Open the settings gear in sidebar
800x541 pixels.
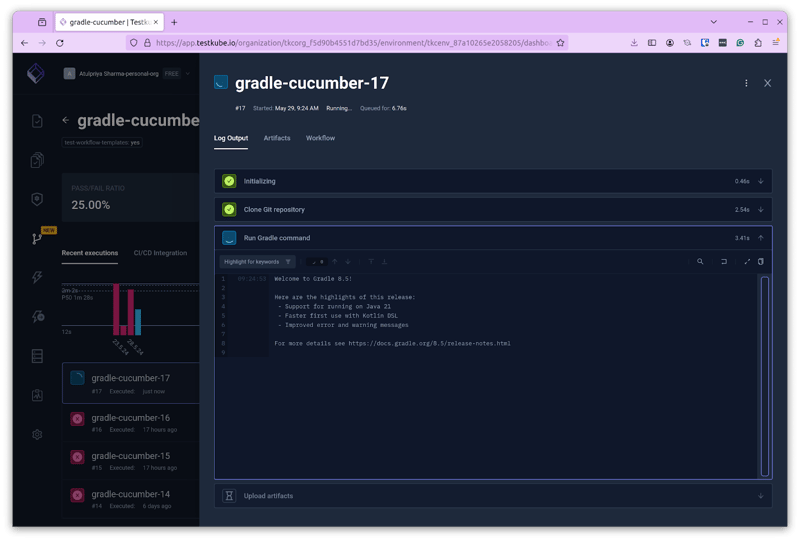click(x=37, y=434)
